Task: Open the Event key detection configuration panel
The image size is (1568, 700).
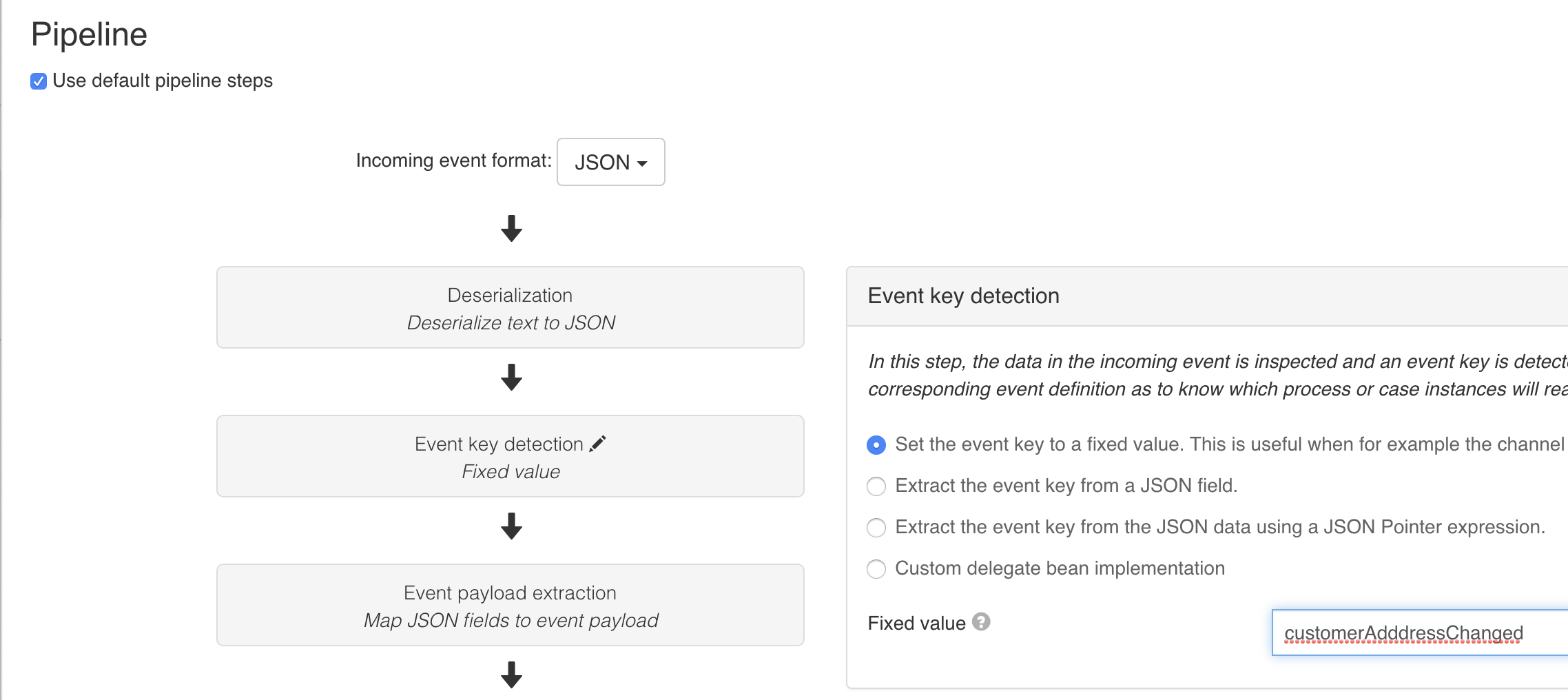Action: click(510, 456)
